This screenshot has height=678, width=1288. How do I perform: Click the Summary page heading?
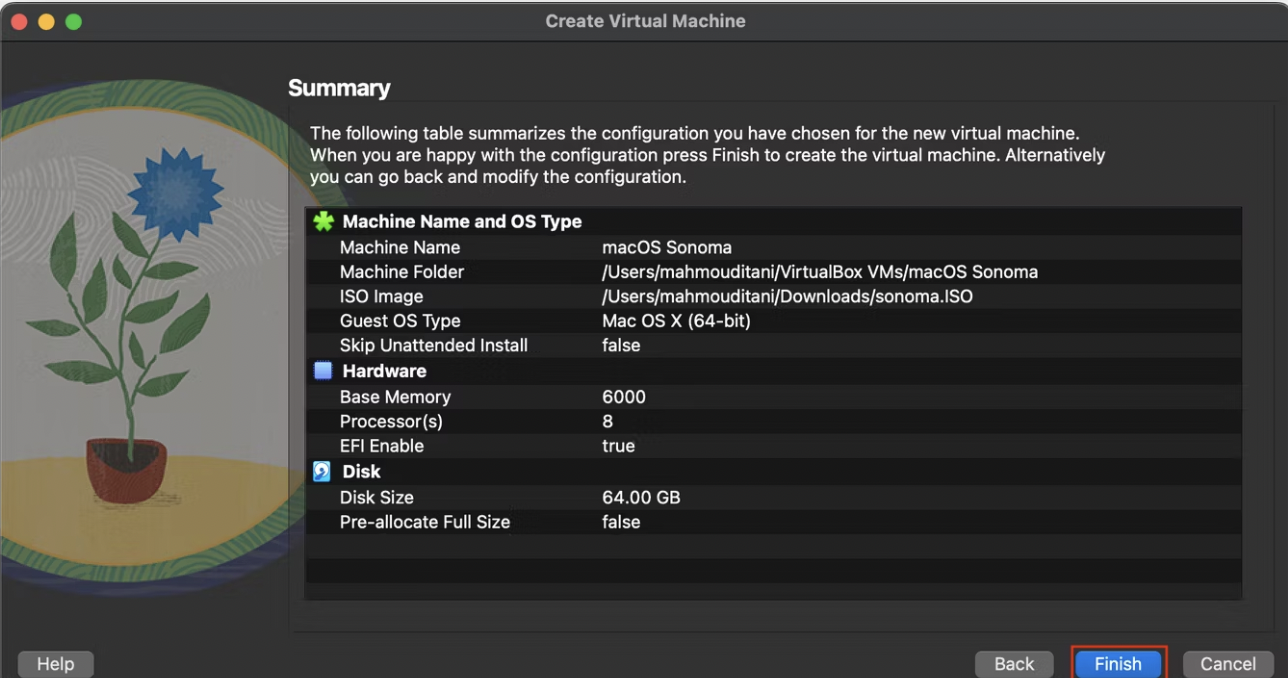[x=339, y=88]
